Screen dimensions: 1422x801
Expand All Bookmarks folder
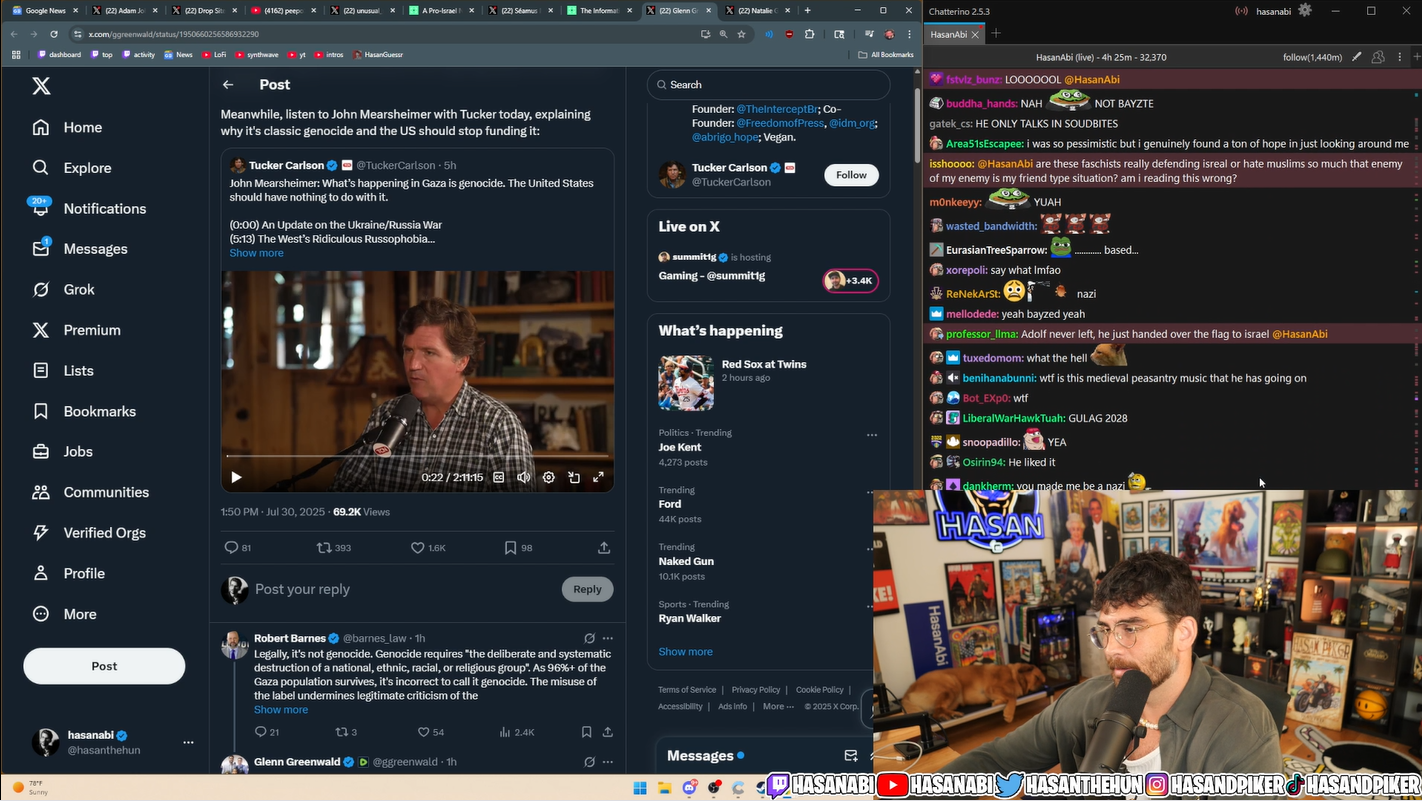pos(886,55)
